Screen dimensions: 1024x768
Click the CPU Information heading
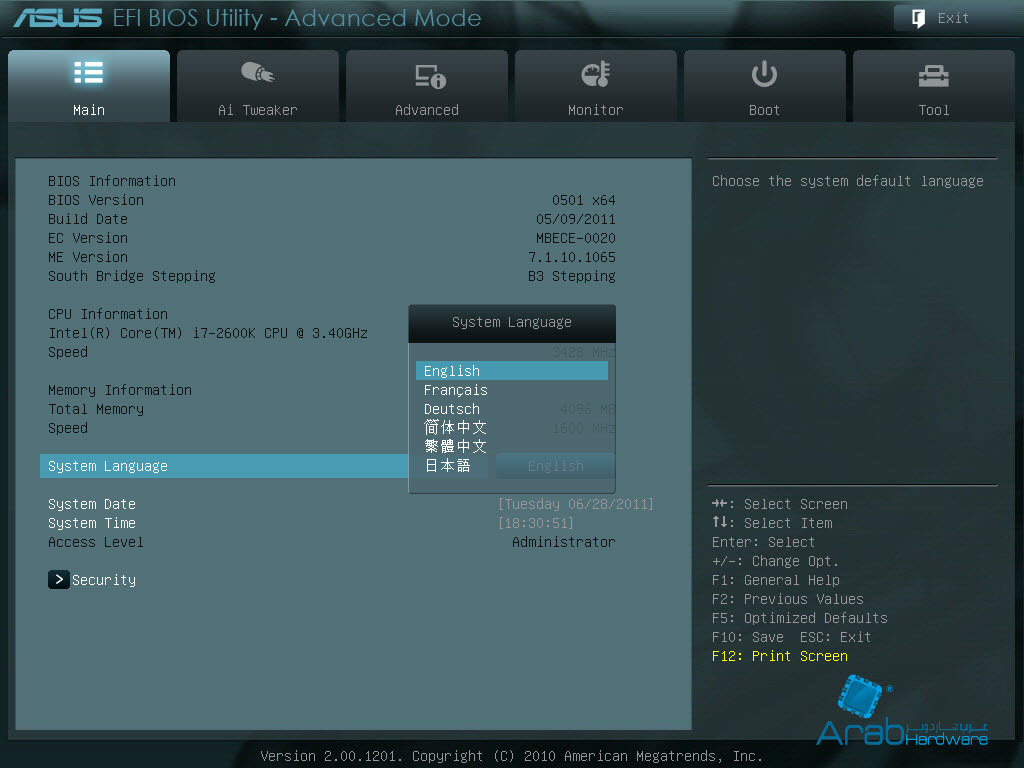pos(108,314)
